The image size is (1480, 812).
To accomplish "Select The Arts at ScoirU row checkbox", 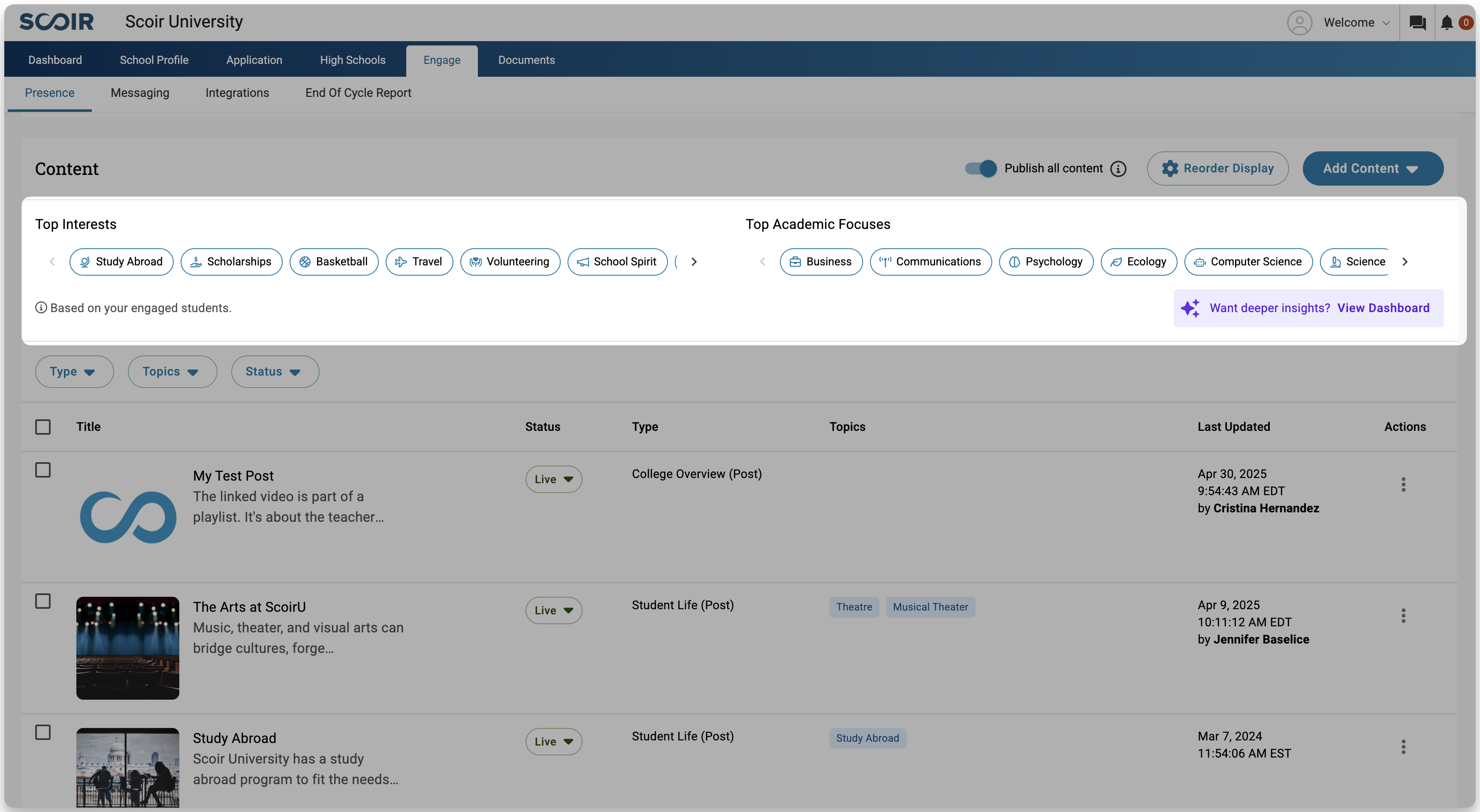I will 43,601.
